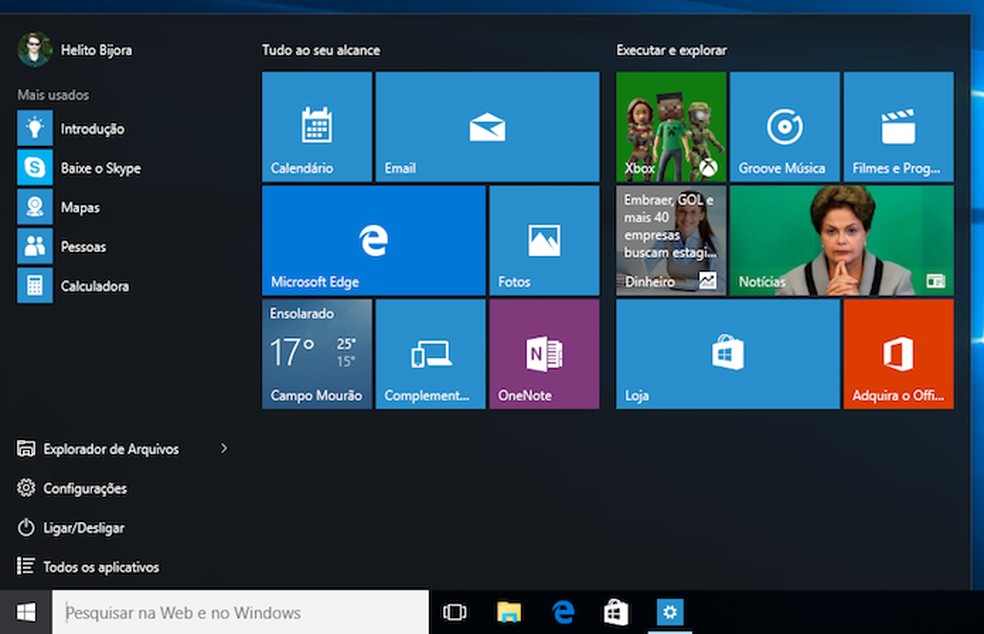Open the Loja store tile
984x634 pixels.
coord(727,354)
